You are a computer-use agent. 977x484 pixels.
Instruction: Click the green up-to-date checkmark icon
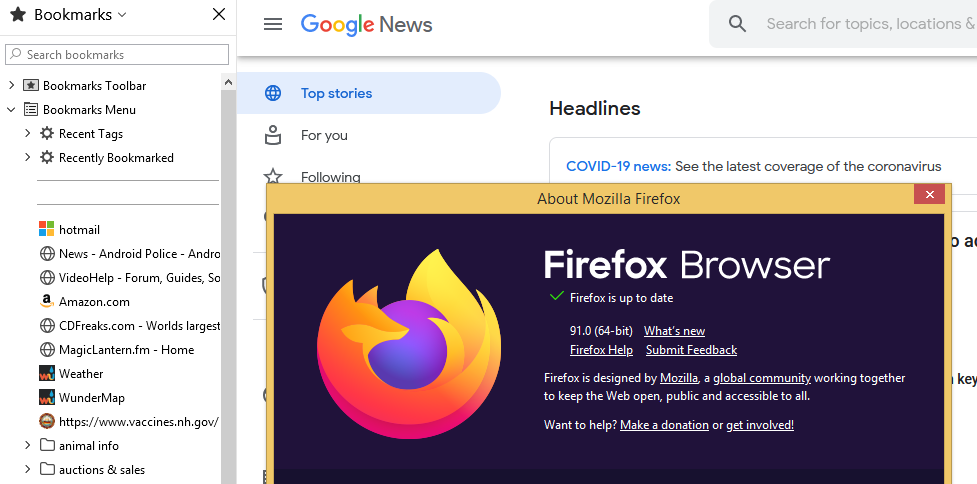556,296
